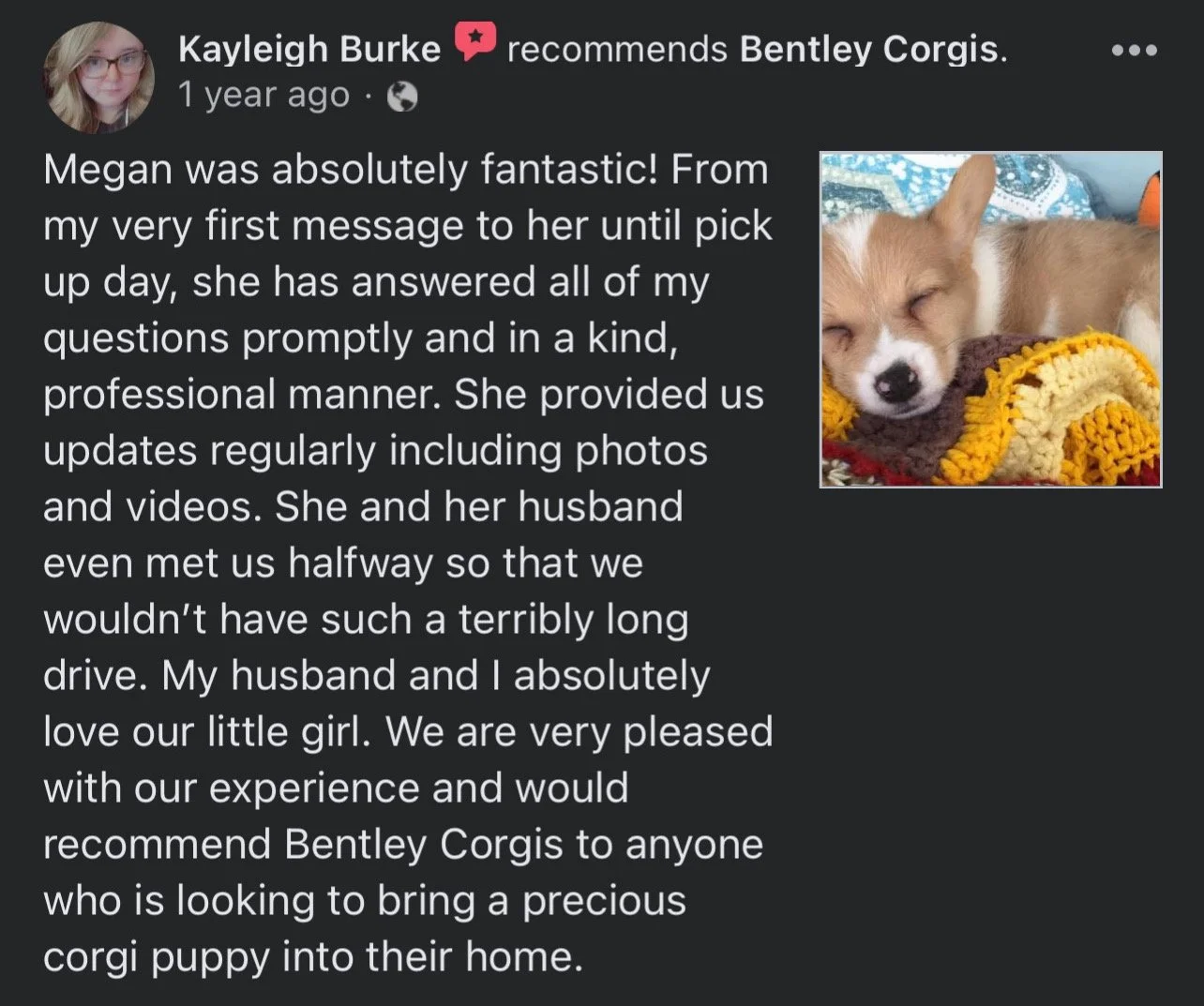Select the review text paragraph

click(408, 563)
